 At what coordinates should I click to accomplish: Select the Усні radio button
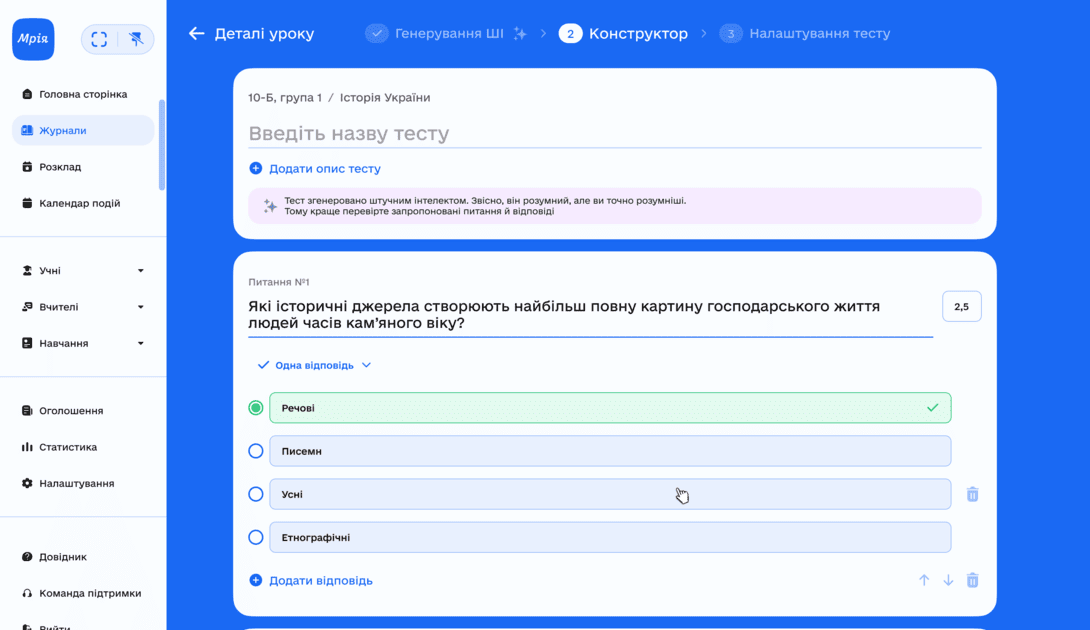pyautogui.click(x=256, y=494)
